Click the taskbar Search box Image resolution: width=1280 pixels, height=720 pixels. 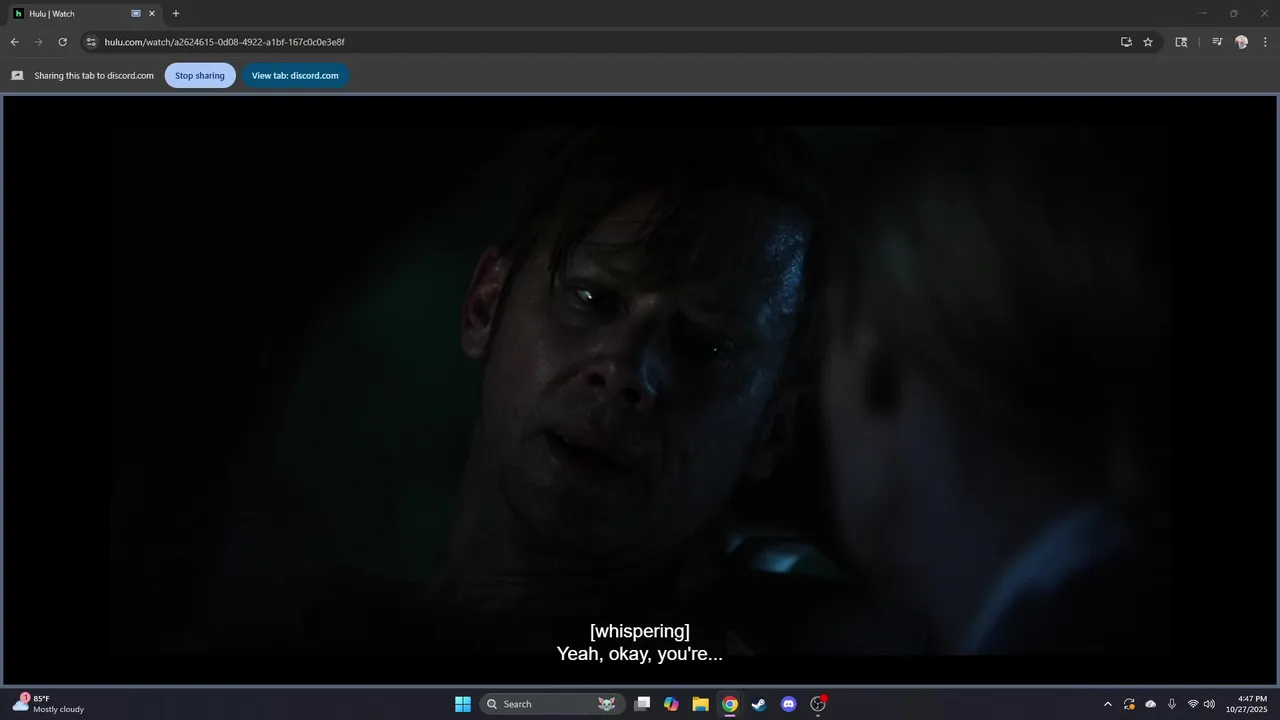(552, 704)
